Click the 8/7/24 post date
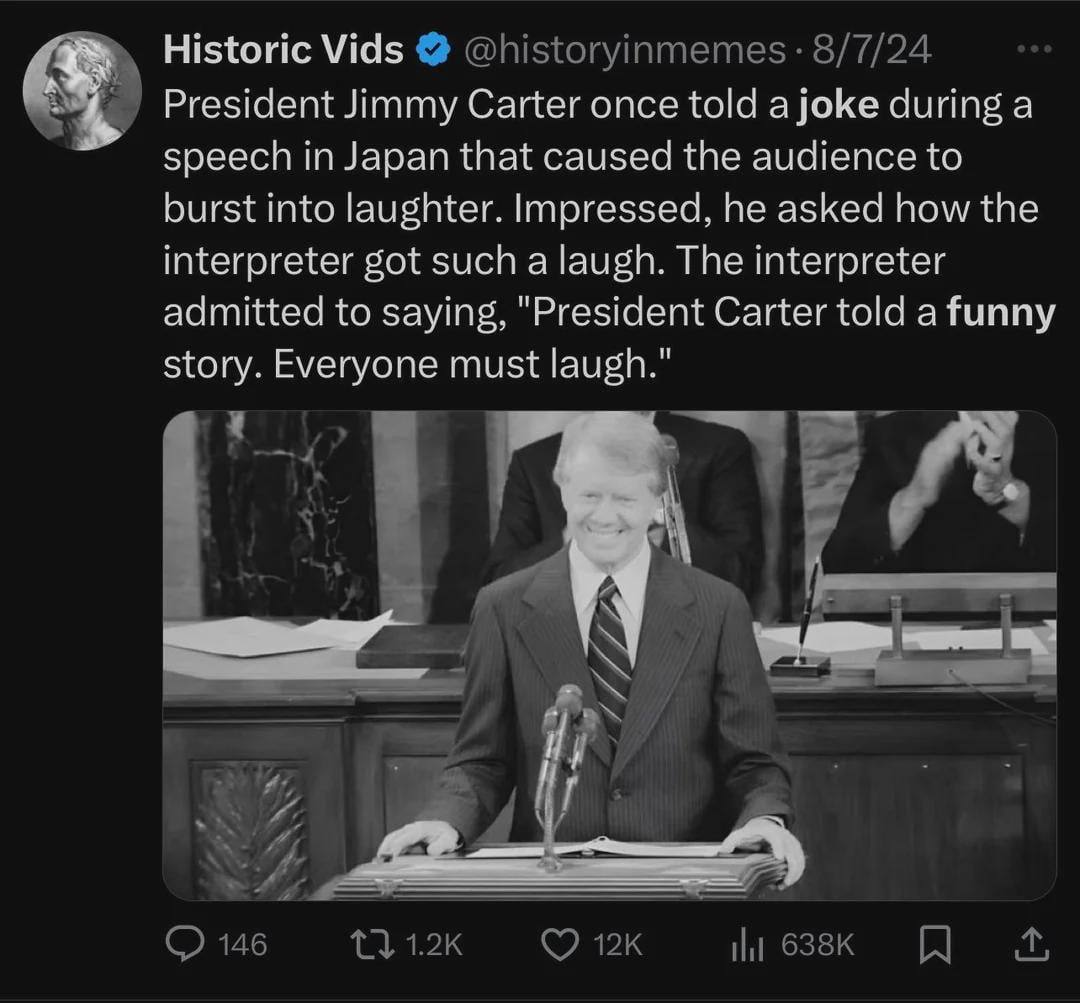The width and height of the screenshot is (1080, 1003). click(x=871, y=50)
